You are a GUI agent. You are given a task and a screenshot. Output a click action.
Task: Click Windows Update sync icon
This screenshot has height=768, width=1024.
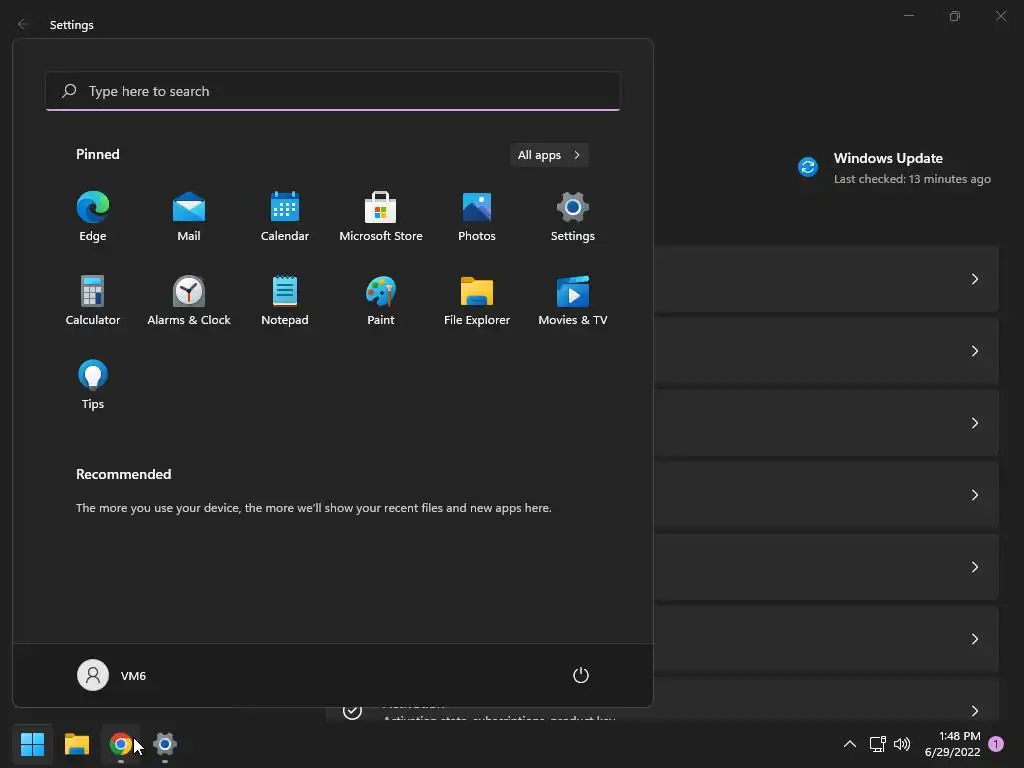pyautogui.click(x=808, y=167)
